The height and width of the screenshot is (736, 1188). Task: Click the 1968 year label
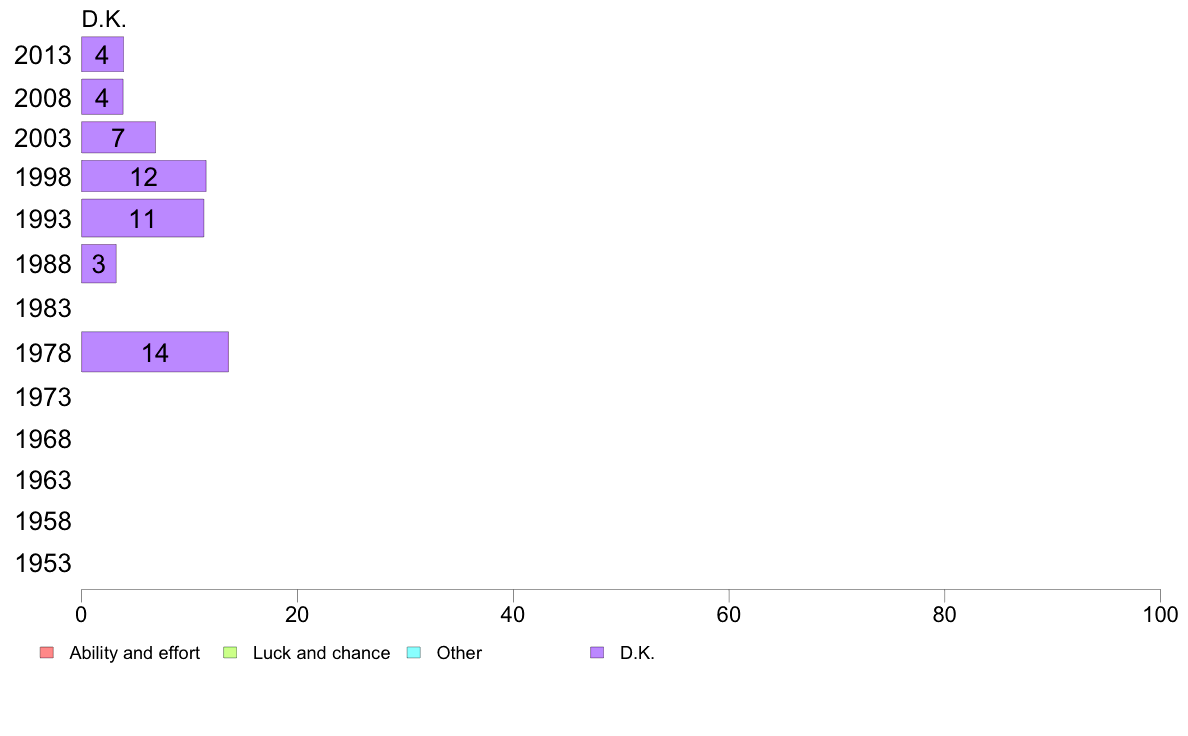click(43, 439)
